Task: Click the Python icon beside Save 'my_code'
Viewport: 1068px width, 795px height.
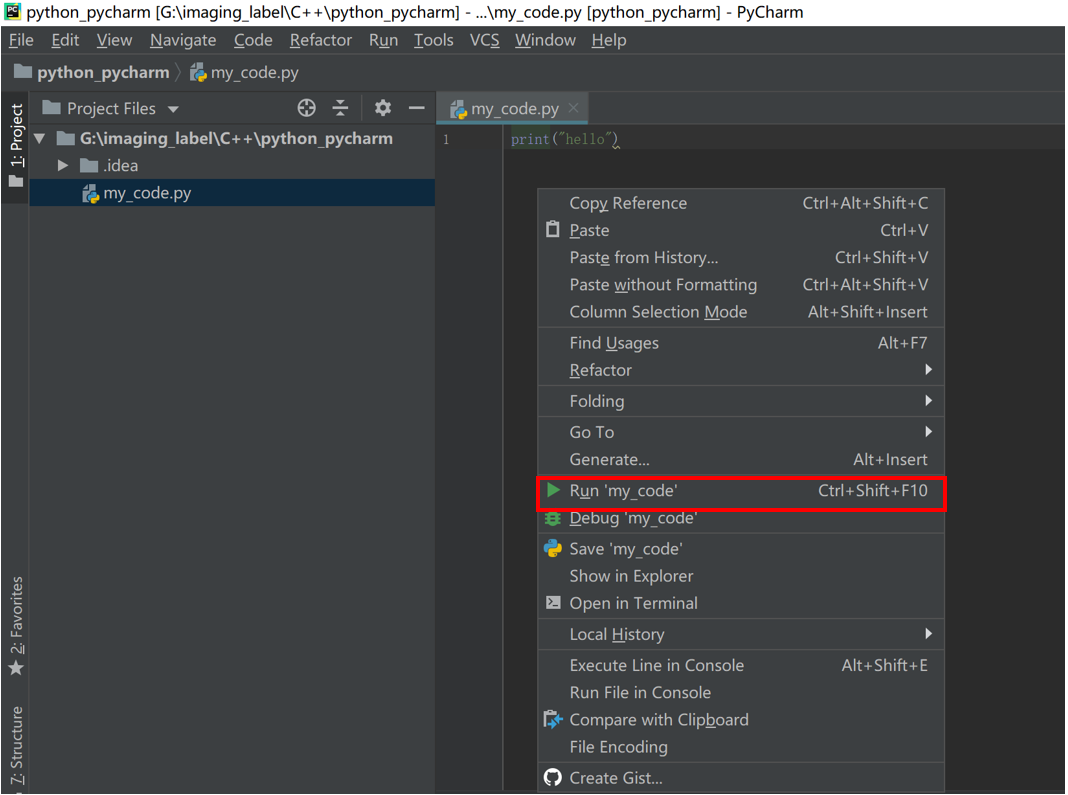Action: point(552,548)
